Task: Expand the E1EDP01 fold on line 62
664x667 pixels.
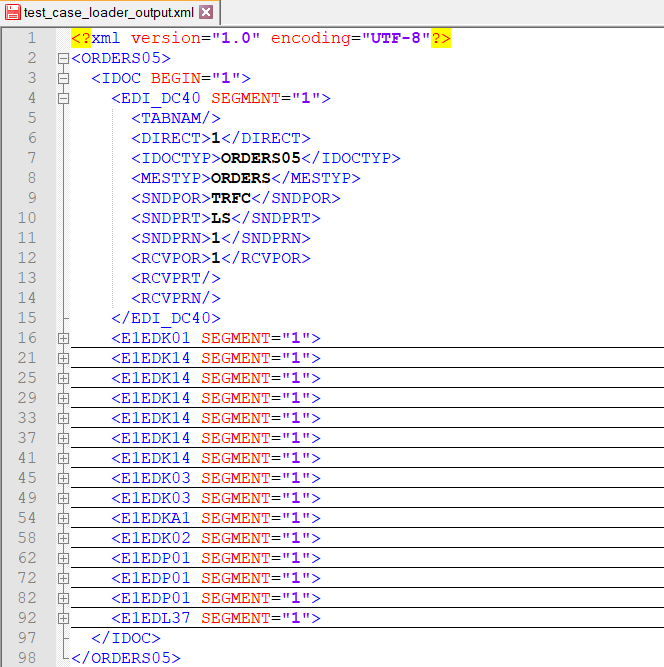Action: click(64, 558)
